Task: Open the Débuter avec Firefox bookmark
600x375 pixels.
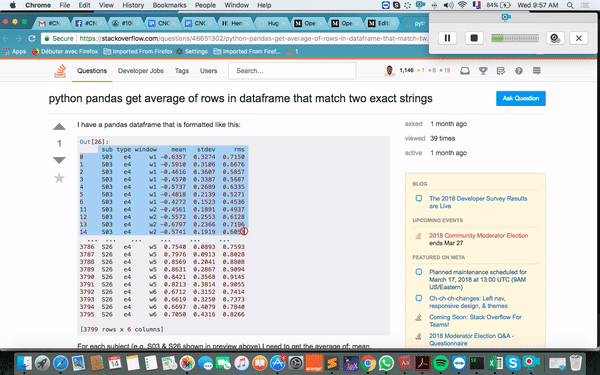Action: [x=65, y=51]
